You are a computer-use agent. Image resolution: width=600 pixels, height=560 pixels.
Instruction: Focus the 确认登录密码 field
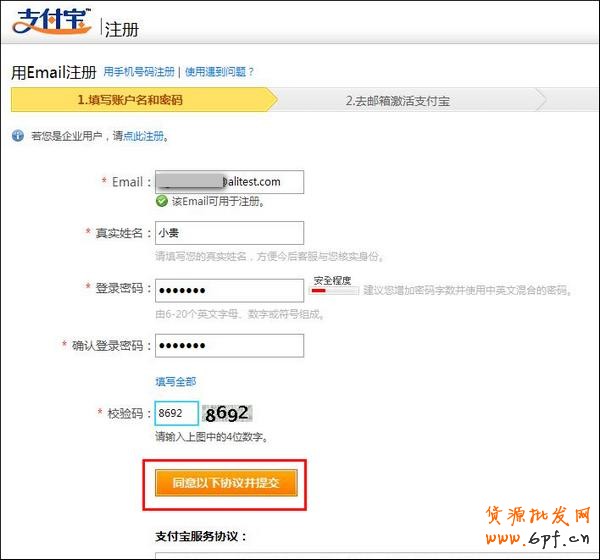[x=230, y=346]
